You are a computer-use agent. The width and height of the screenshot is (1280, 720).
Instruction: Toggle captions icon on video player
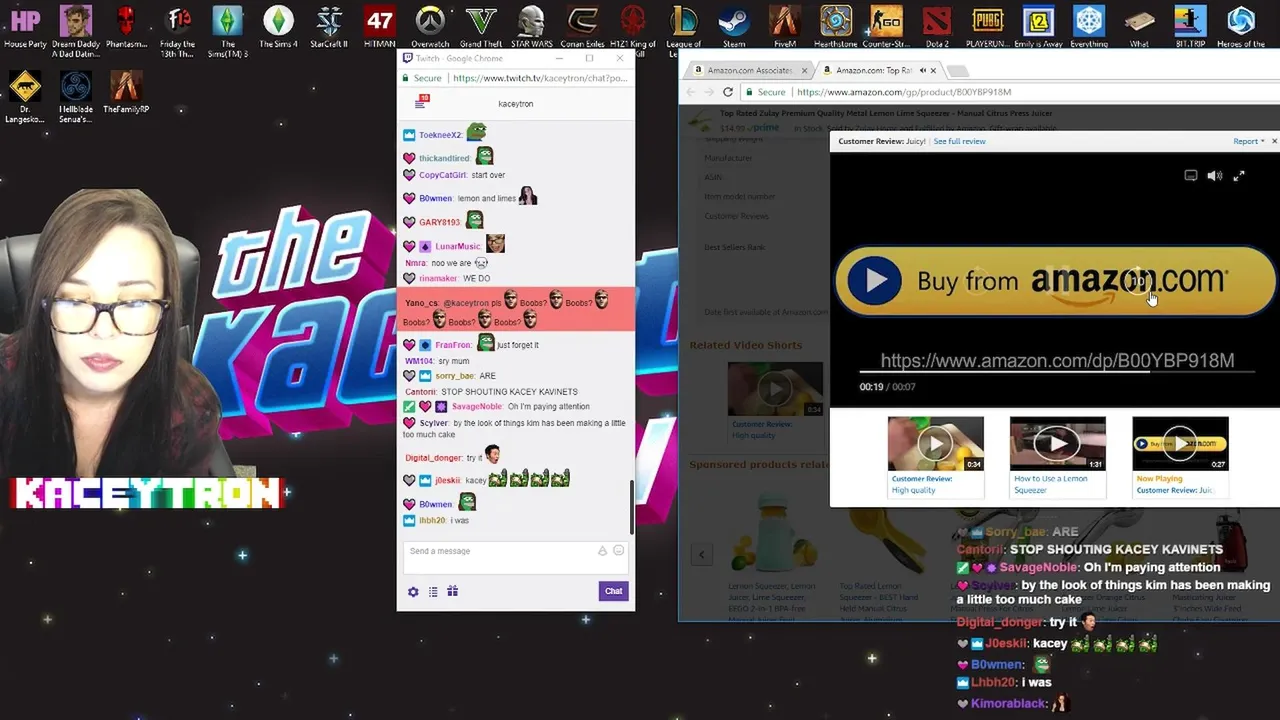pyautogui.click(x=1190, y=176)
